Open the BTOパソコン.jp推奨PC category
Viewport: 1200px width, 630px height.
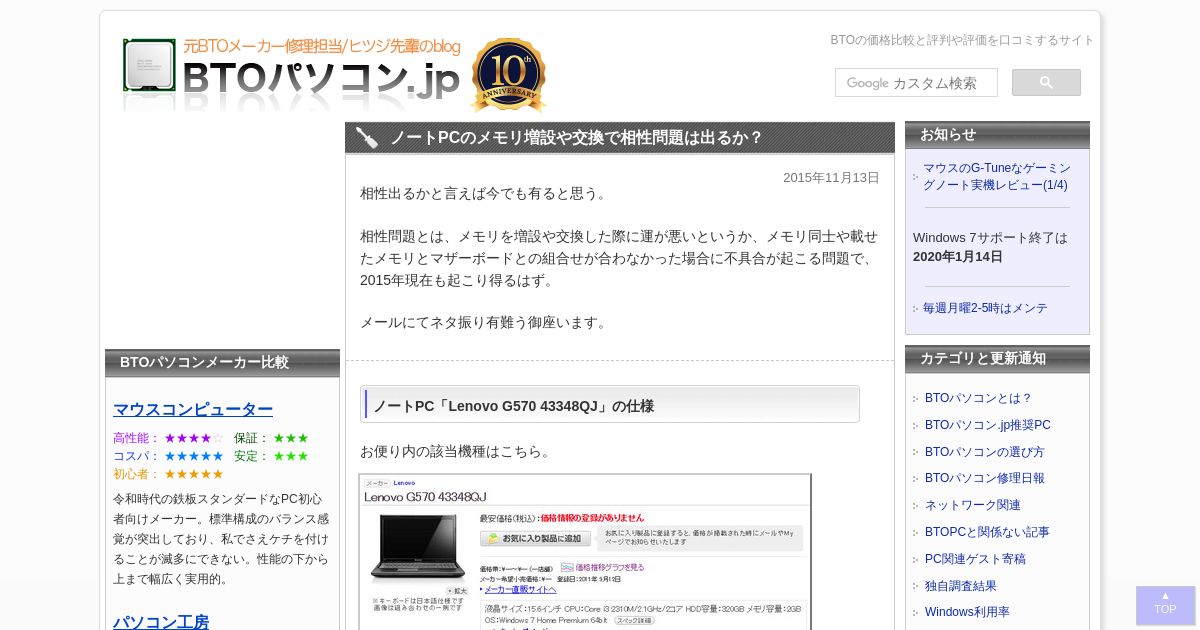[x=988, y=425]
